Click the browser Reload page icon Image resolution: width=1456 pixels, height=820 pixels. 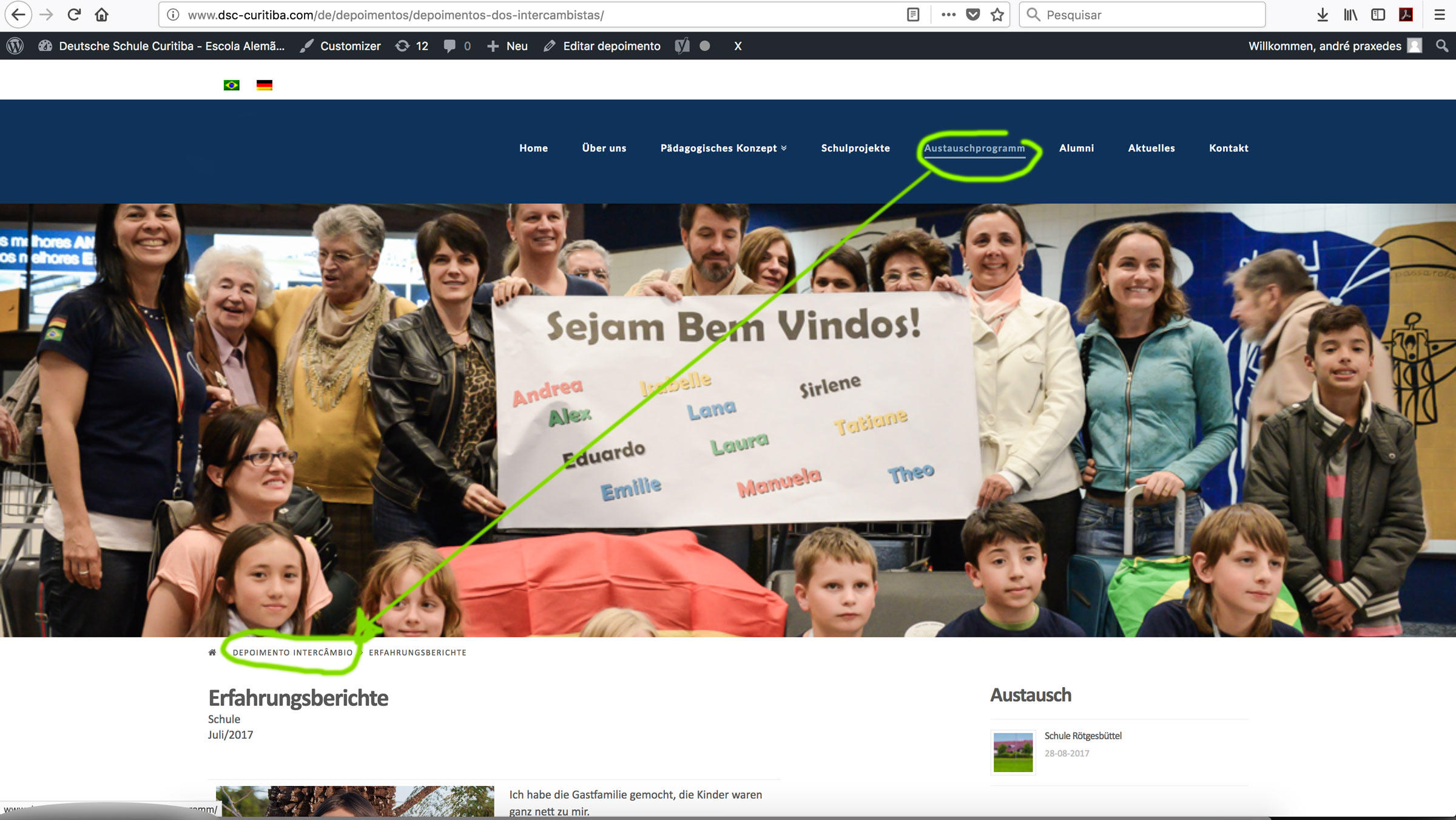[x=74, y=15]
